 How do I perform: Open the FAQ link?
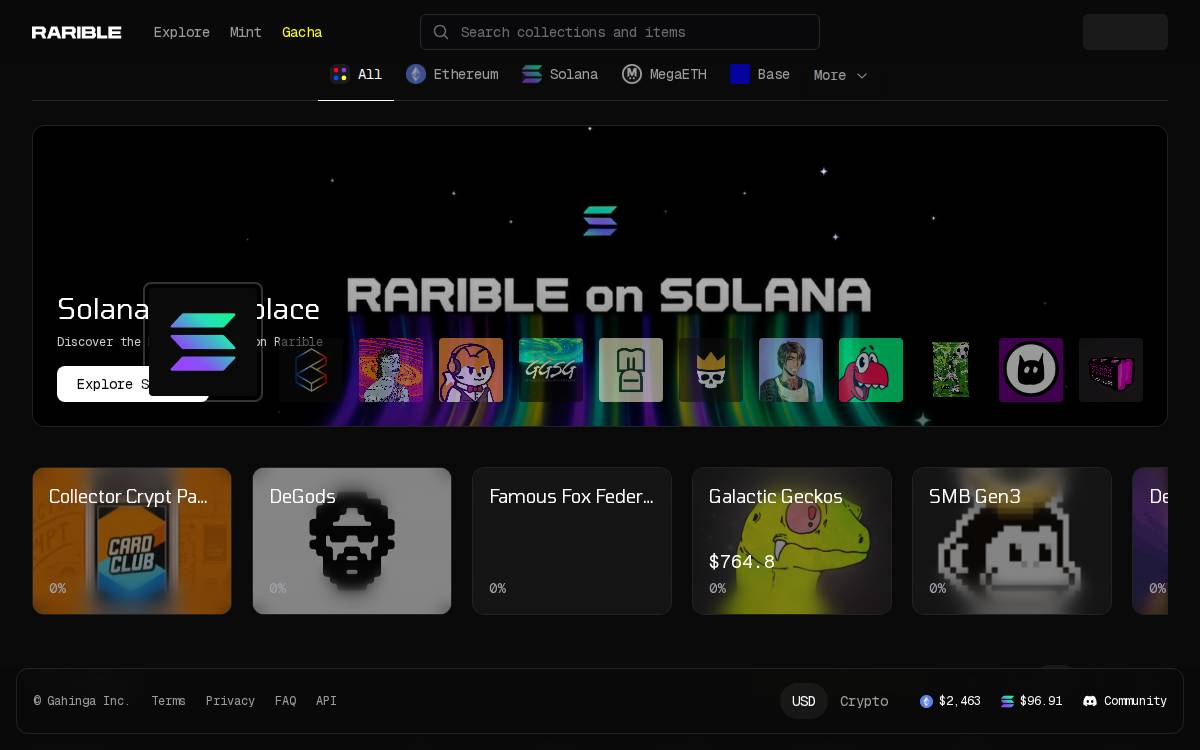pyautogui.click(x=285, y=701)
